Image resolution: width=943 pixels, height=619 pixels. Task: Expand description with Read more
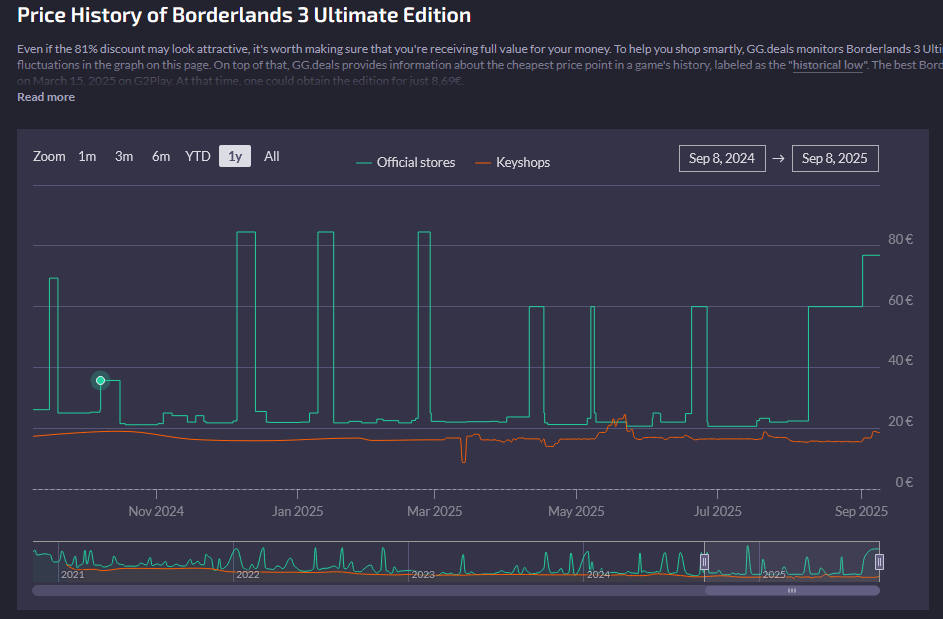click(46, 97)
